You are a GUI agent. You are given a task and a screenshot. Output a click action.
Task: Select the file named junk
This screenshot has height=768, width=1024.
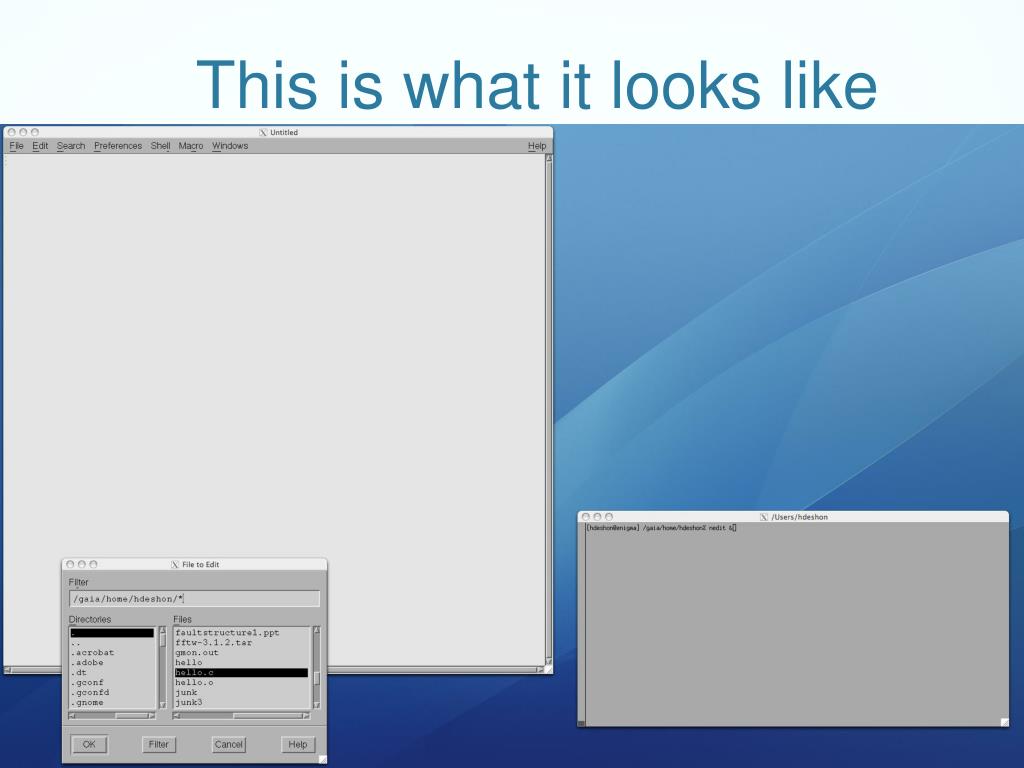242,692
